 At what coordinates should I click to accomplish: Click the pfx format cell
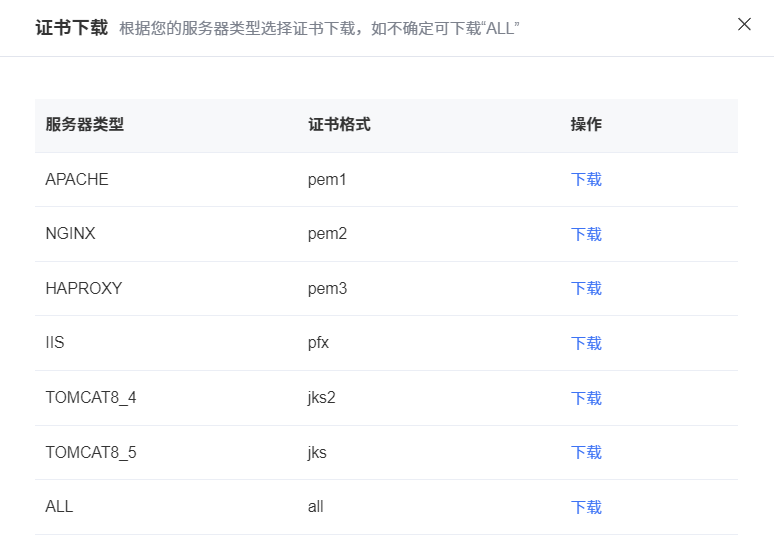click(318, 343)
